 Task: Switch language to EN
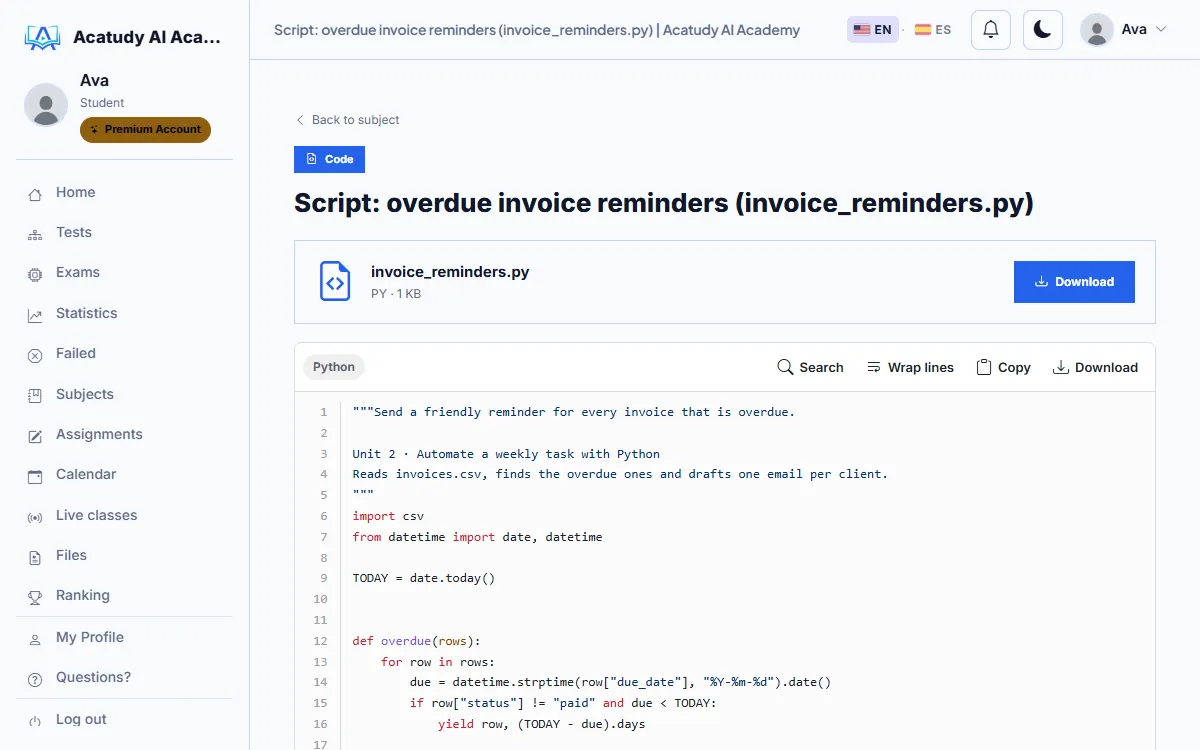point(872,30)
